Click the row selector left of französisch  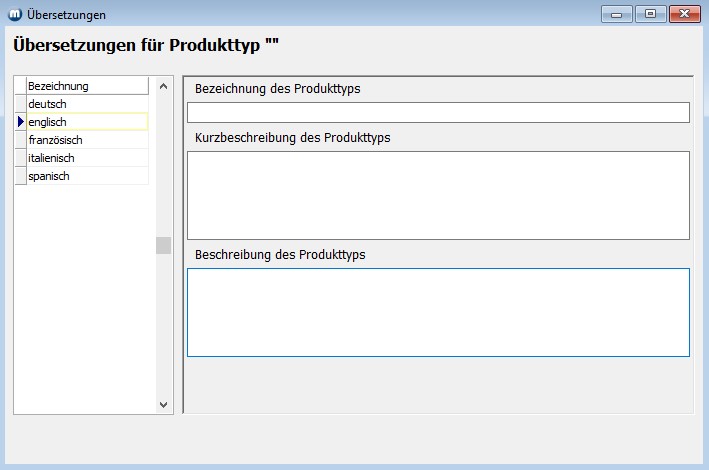coord(20,140)
